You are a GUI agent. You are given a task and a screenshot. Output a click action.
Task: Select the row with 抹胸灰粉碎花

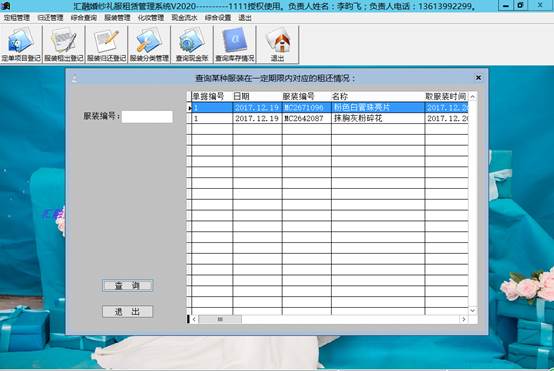329,118
